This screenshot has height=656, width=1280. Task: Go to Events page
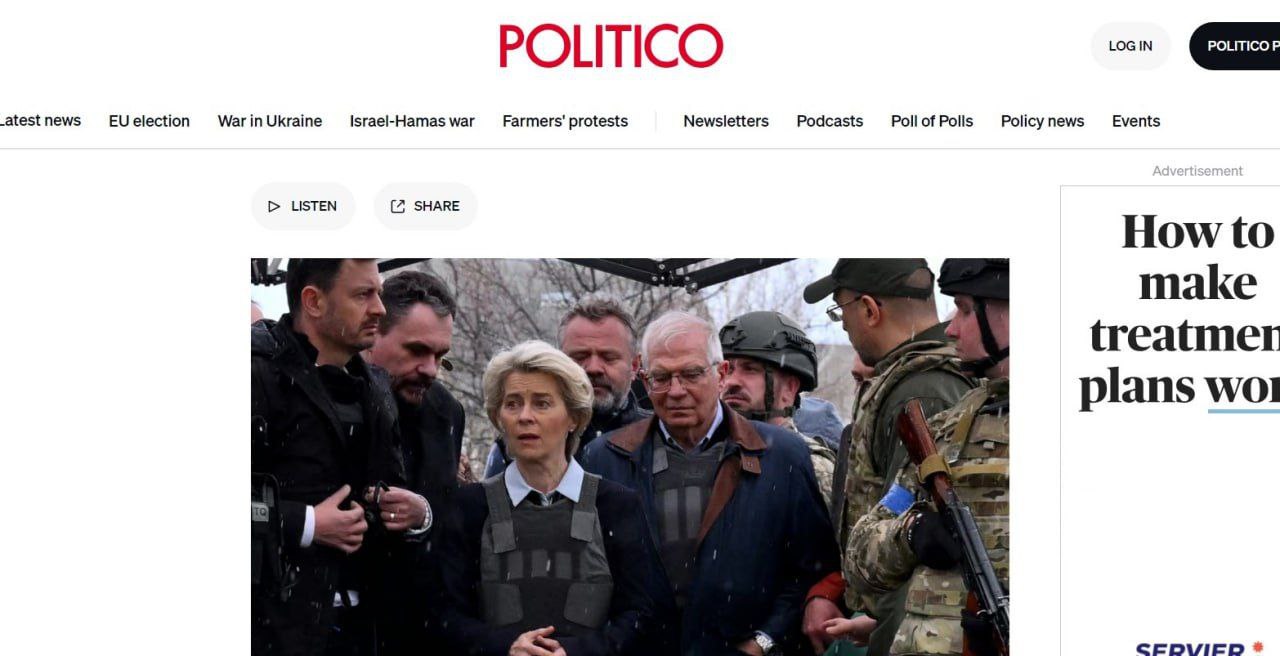(x=1136, y=121)
